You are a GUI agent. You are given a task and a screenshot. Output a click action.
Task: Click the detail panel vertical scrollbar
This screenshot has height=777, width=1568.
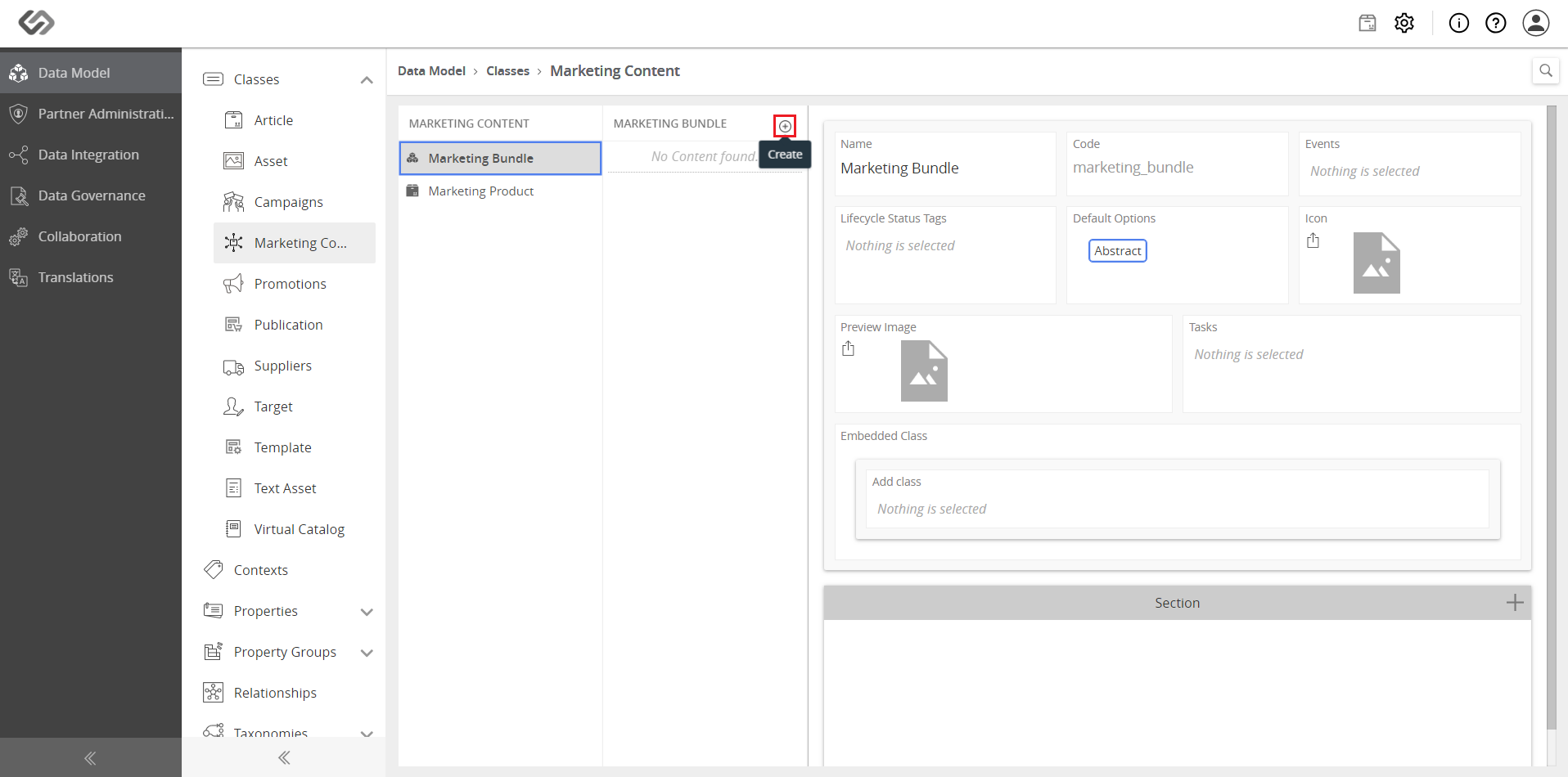pos(1552,417)
